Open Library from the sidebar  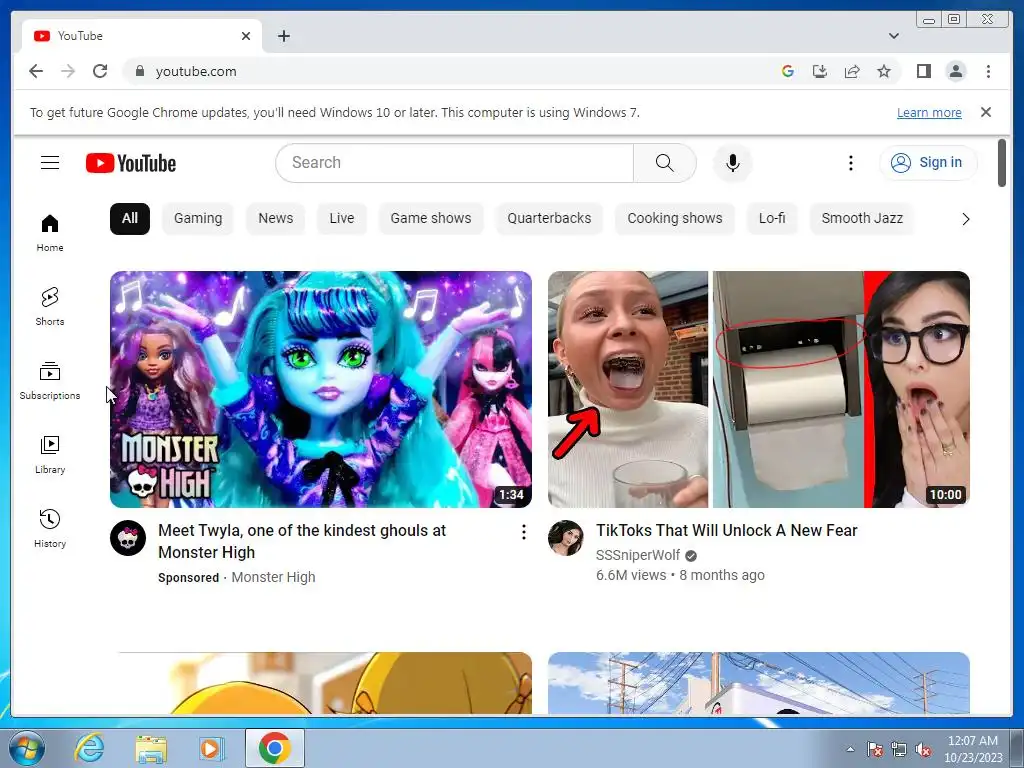click(x=50, y=455)
